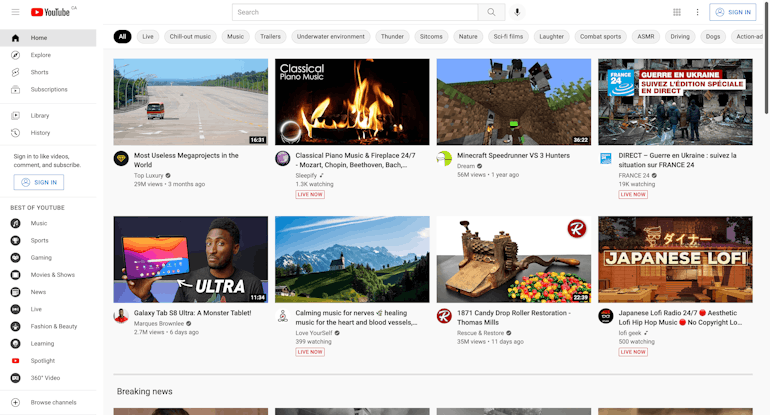Open 1871 Candy Drop Roller Restoration title
This screenshot has height=415, width=770.
coord(514,317)
